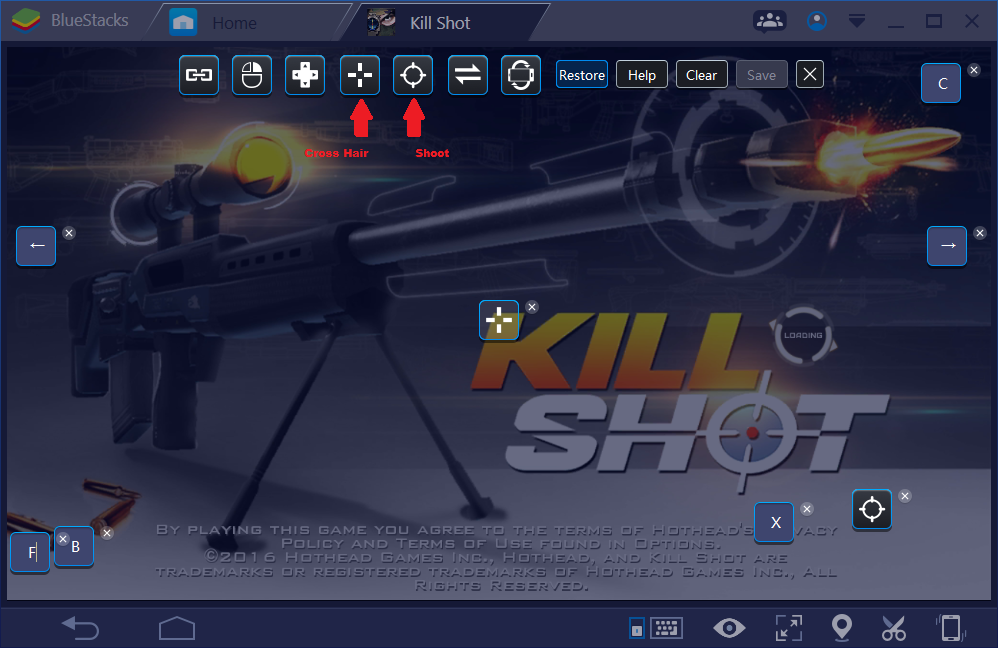
Task: Toggle the eye overlay visibility icon
Action: tap(729, 628)
